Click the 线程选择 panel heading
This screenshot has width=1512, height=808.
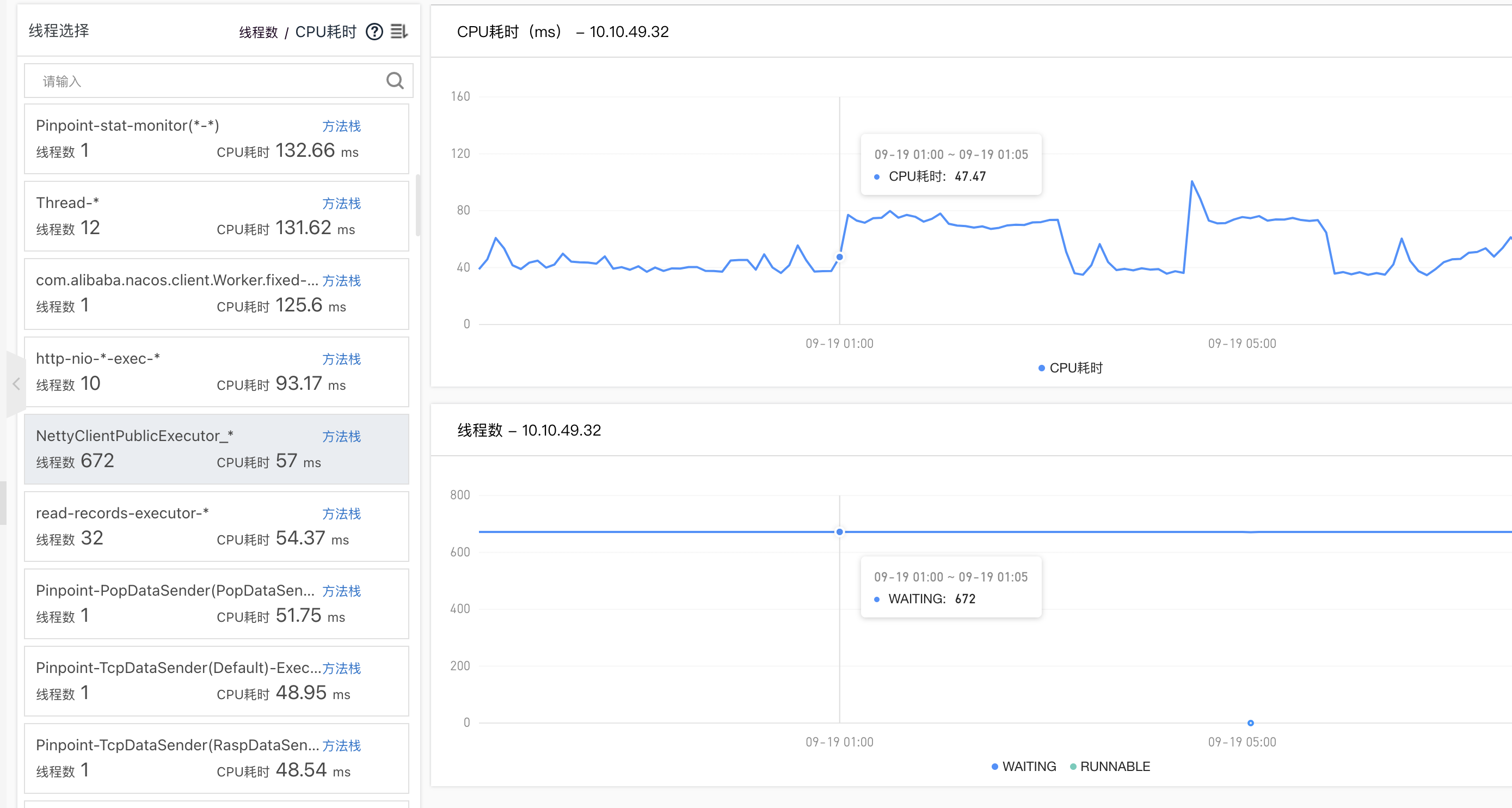pyautogui.click(x=59, y=31)
